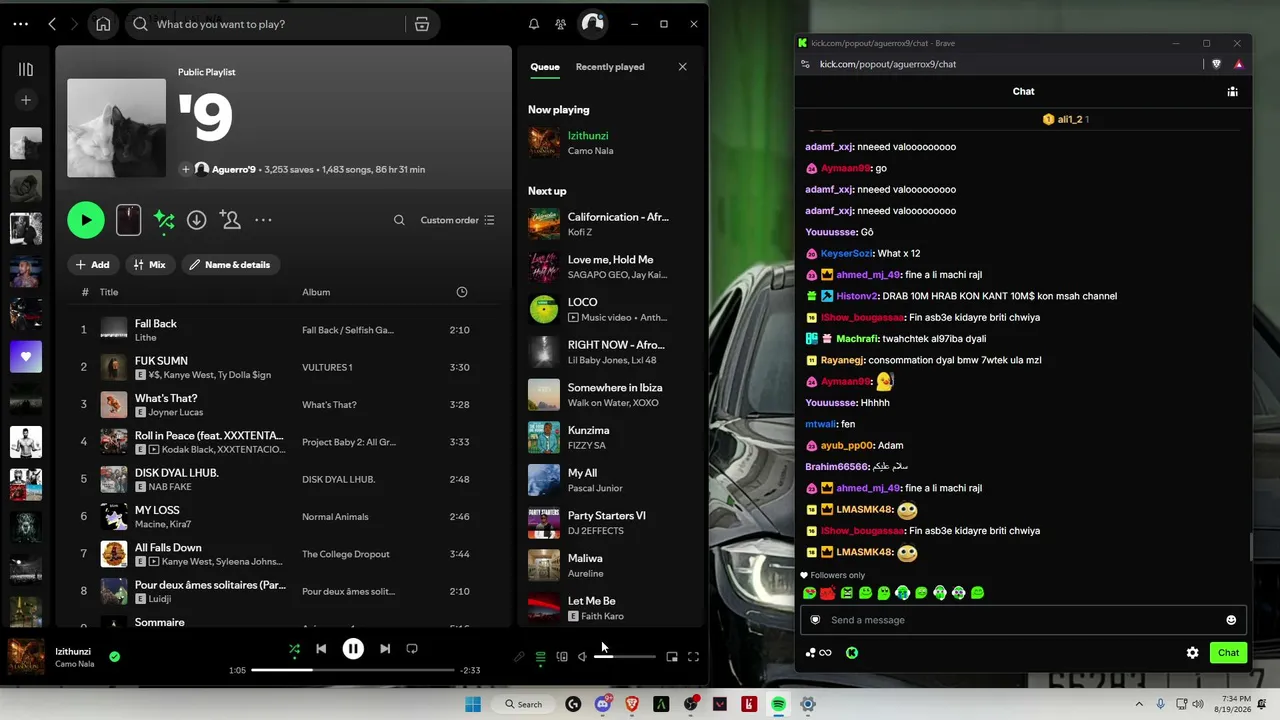Switch to the Recently played tab
Screen dimensions: 1280x720
click(610, 67)
